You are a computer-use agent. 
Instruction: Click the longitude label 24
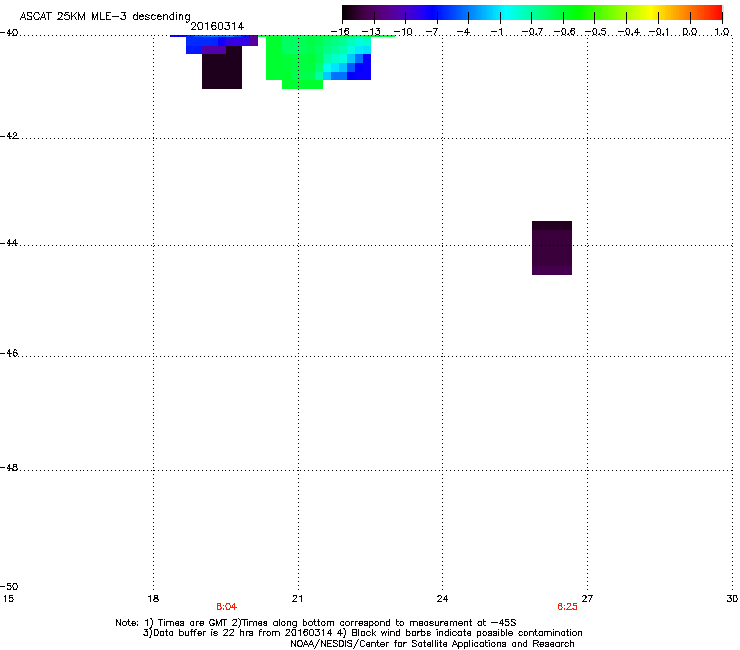point(442,599)
